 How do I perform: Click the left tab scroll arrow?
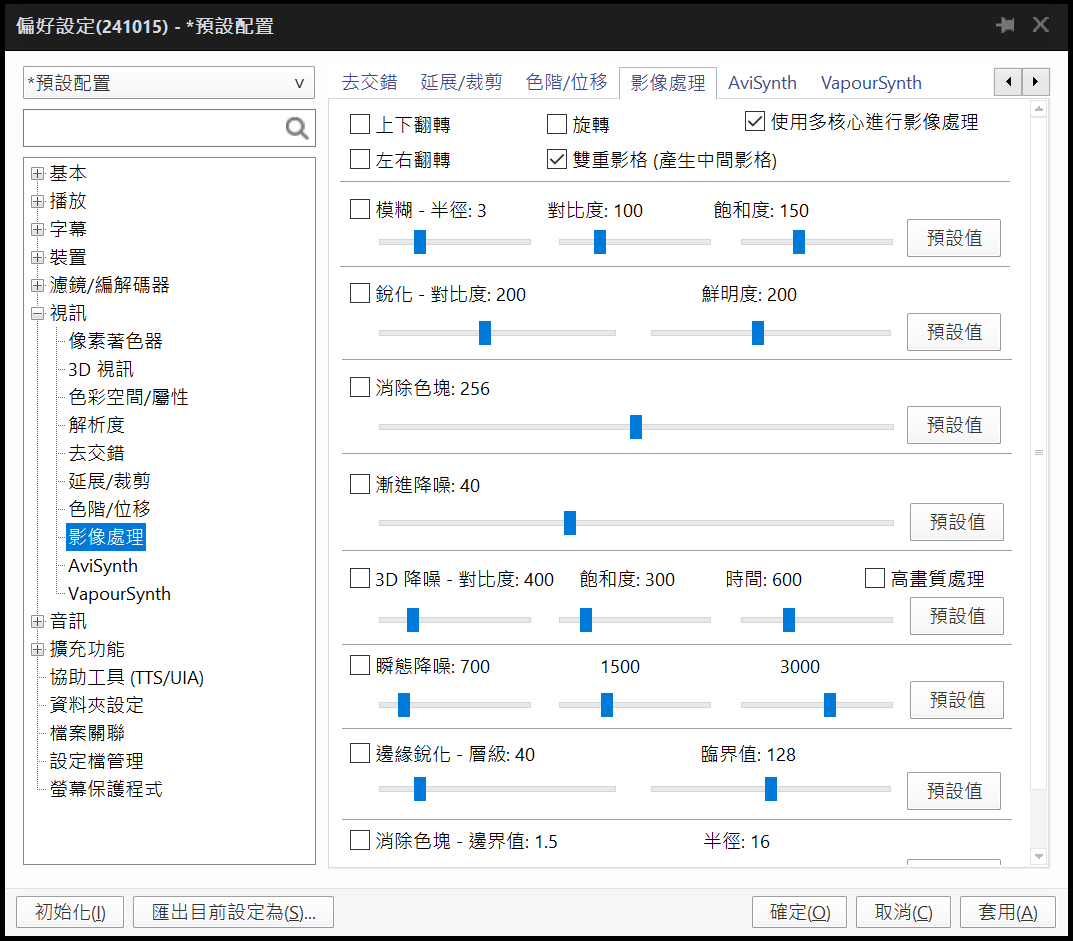pyautogui.click(x=1008, y=81)
